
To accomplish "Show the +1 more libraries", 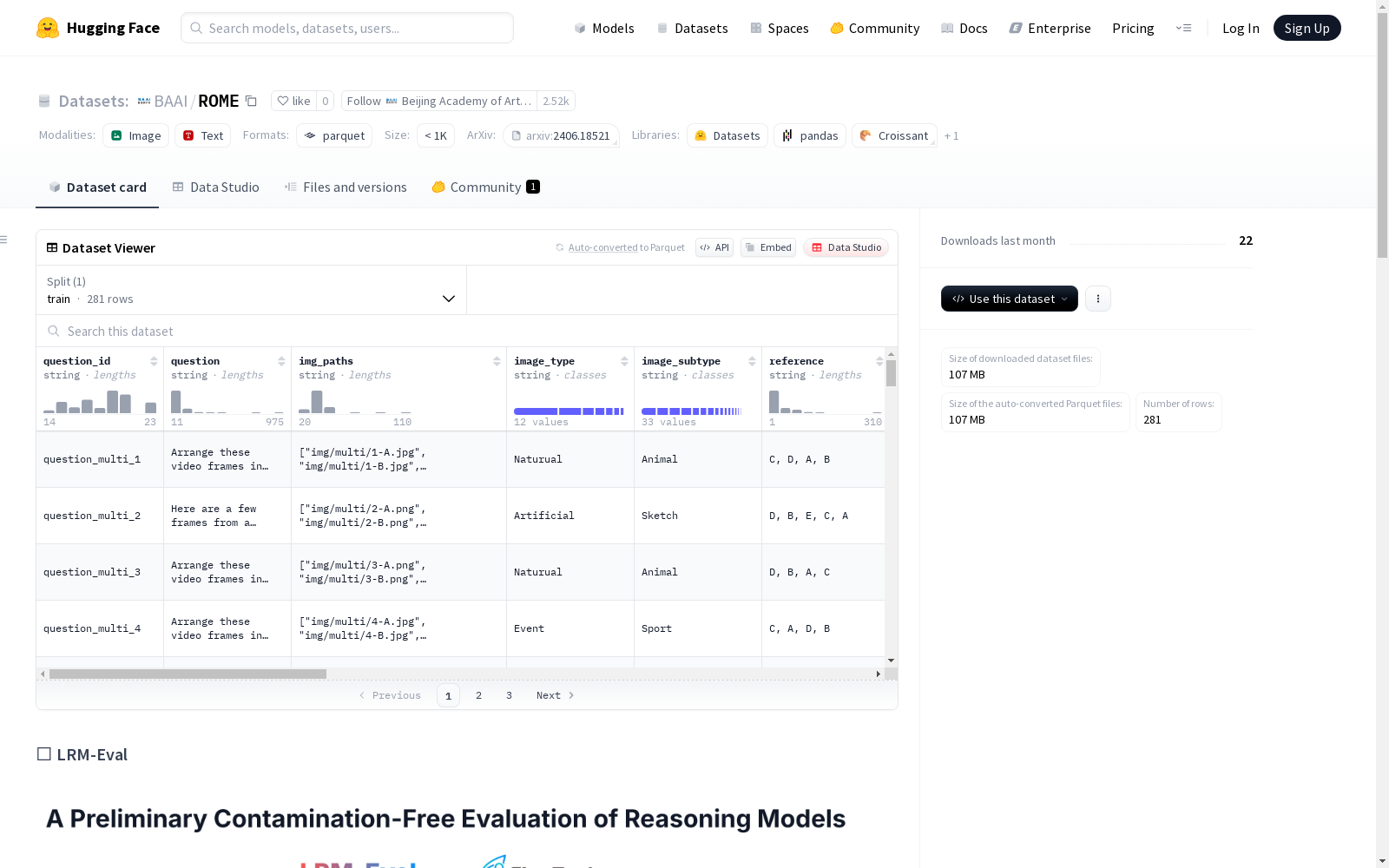I will coord(951,135).
